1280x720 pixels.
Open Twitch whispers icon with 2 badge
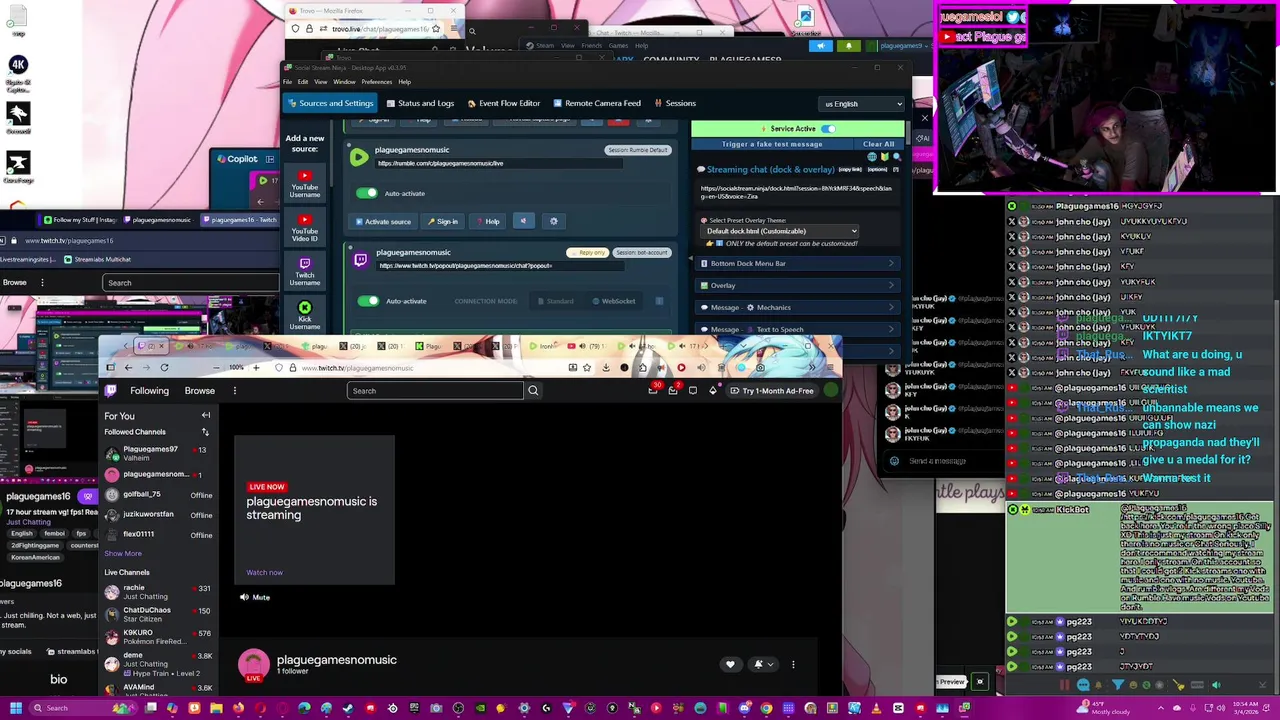point(673,390)
